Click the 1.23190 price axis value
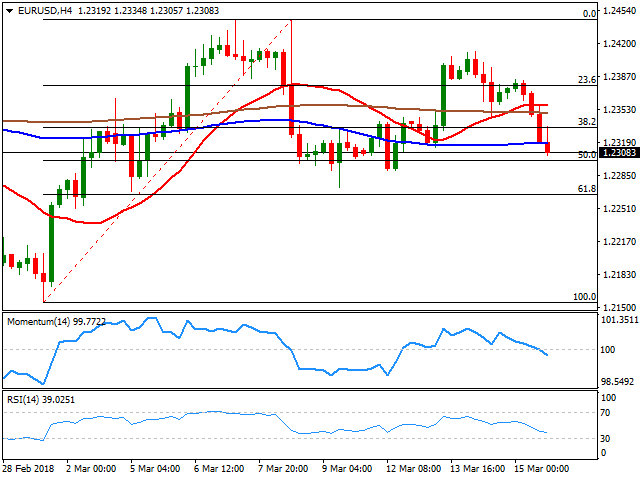This screenshot has width=640, height=480. click(x=619, y=142)
